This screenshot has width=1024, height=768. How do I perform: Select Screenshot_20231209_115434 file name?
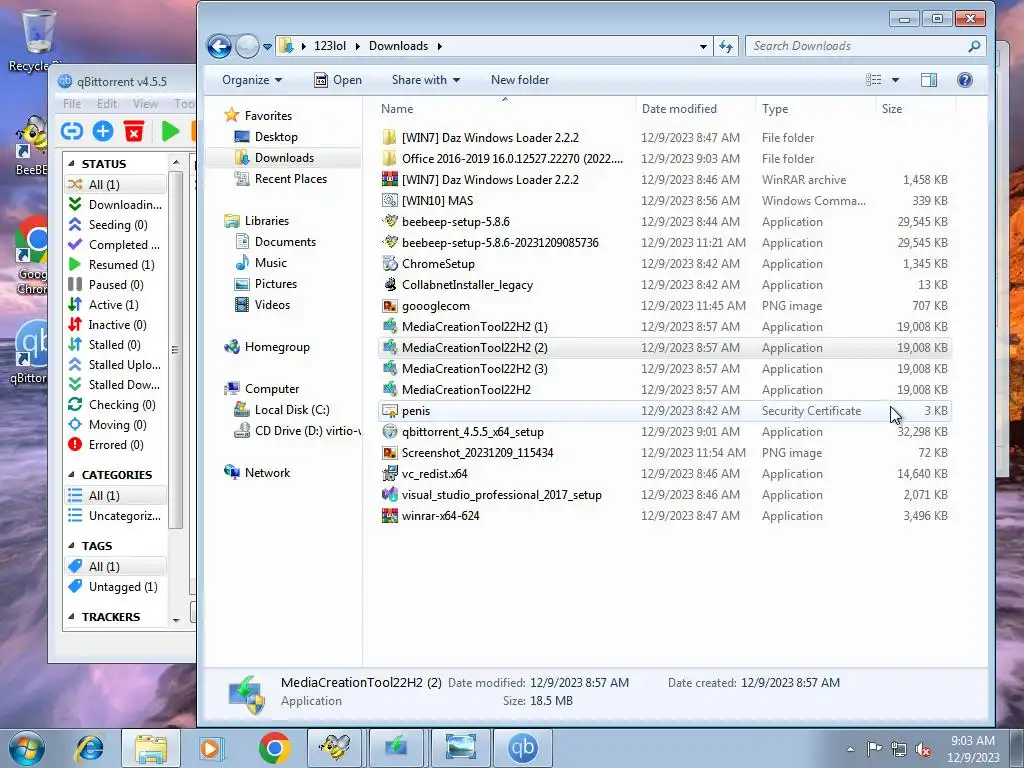point(477,453)
